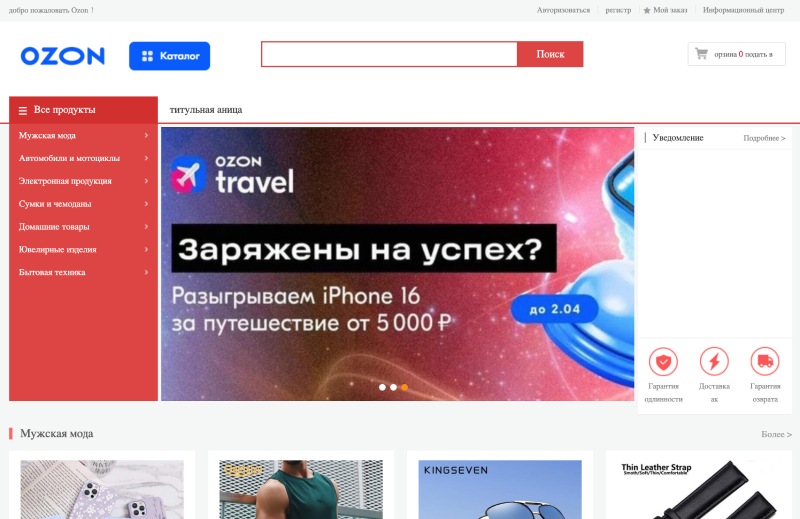
Task: Switch to the титульная аница tab
Action: pyautogui.click(x=206, y=110)
